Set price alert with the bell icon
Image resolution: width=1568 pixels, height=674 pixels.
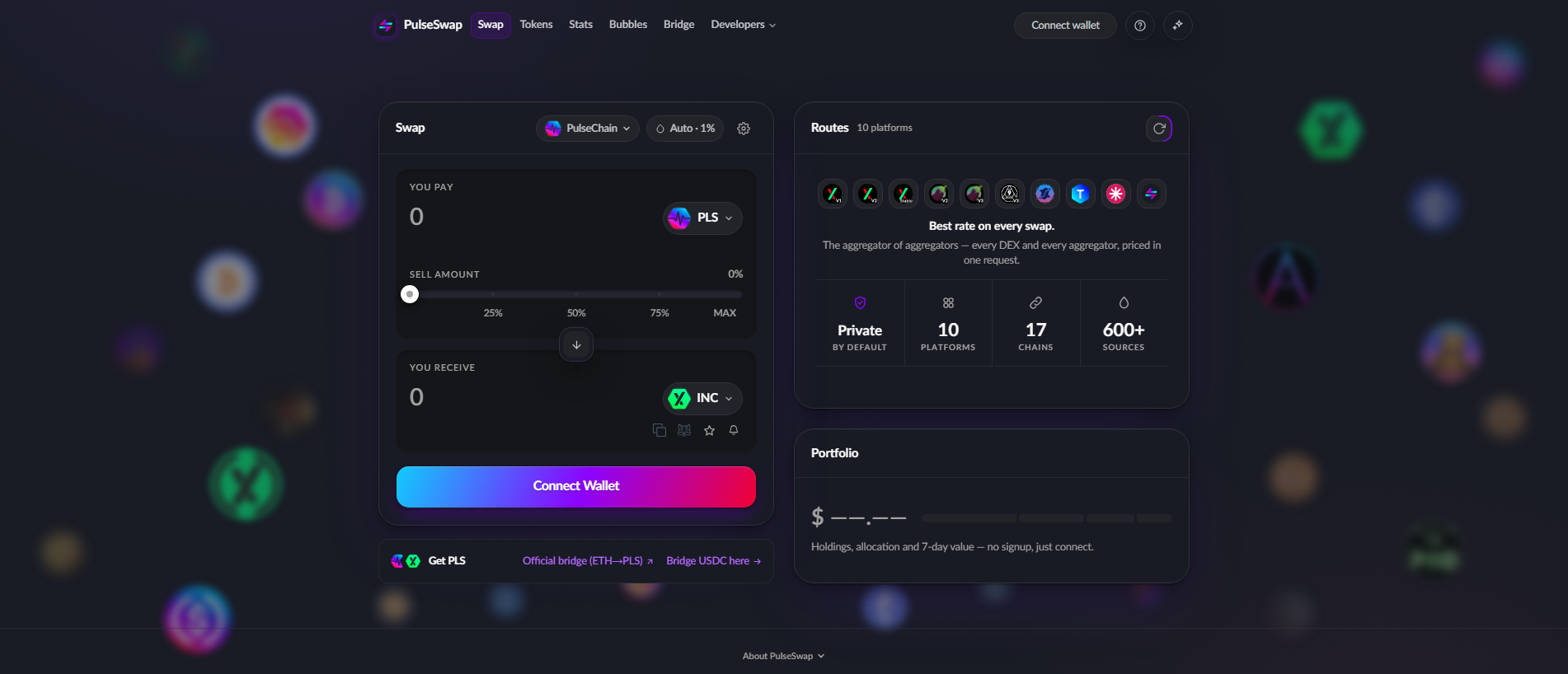(x=734, y=430)
